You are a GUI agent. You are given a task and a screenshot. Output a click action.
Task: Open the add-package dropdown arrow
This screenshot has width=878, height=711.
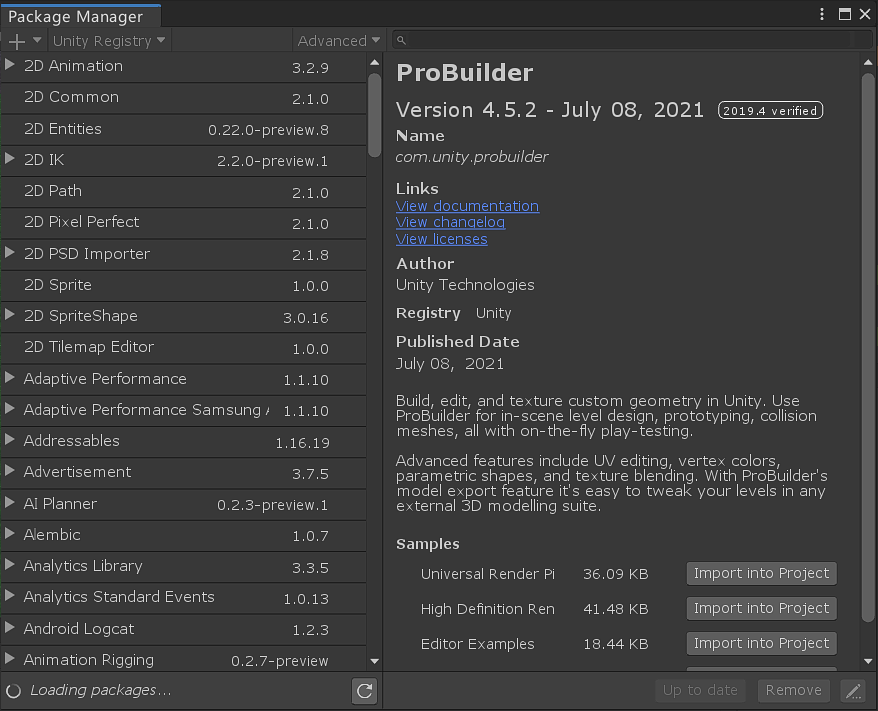point(37,40)
